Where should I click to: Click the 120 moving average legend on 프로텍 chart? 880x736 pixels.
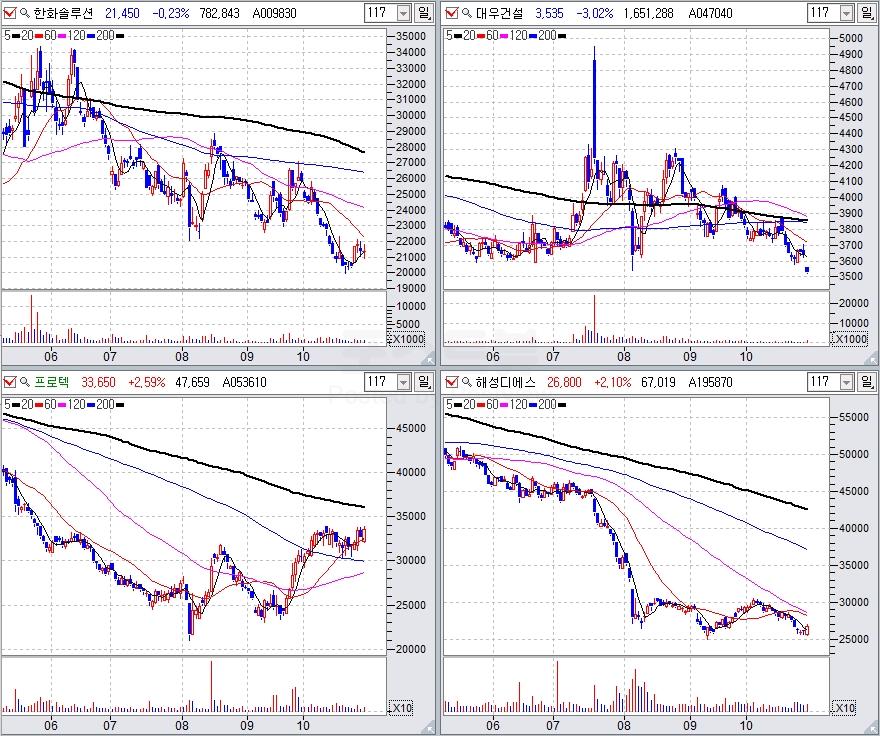click(x=74, y=403)
